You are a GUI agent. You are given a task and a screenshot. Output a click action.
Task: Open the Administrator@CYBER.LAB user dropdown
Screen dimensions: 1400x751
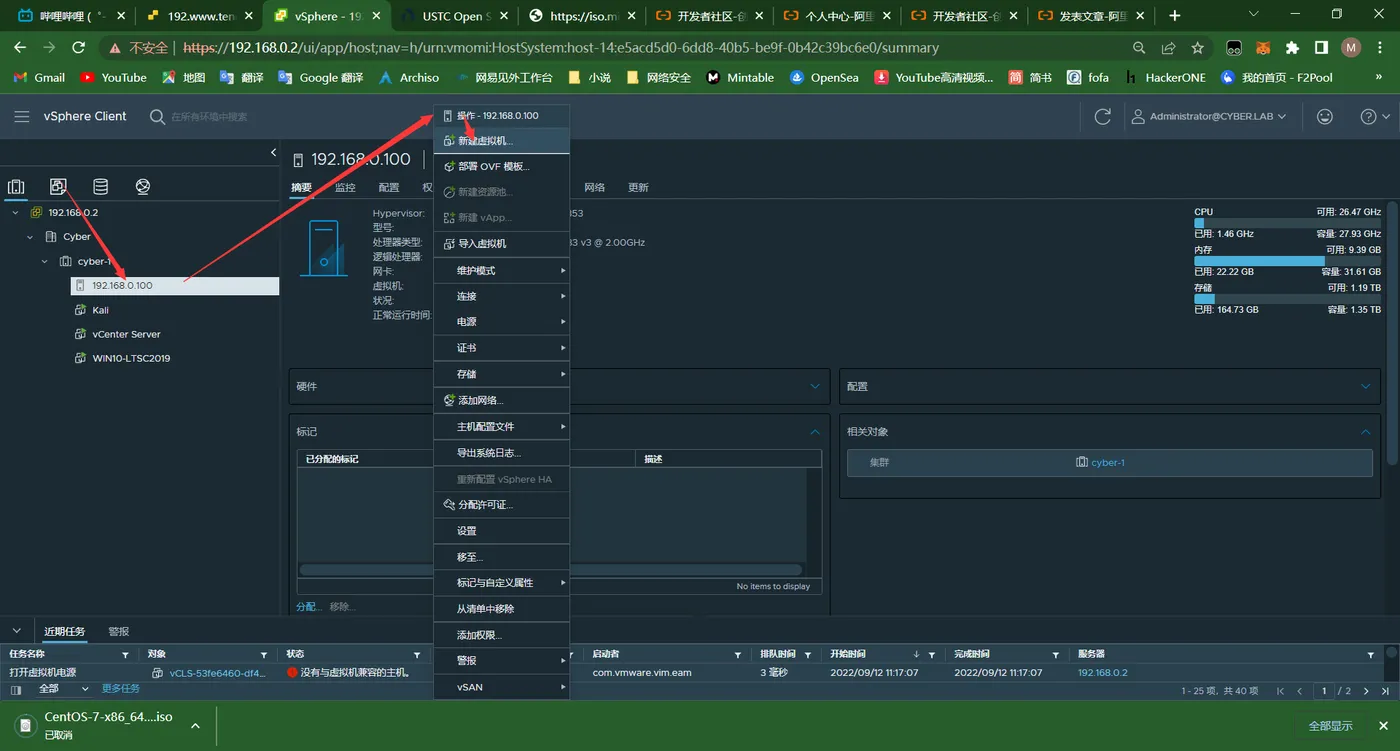(1211, 117)
